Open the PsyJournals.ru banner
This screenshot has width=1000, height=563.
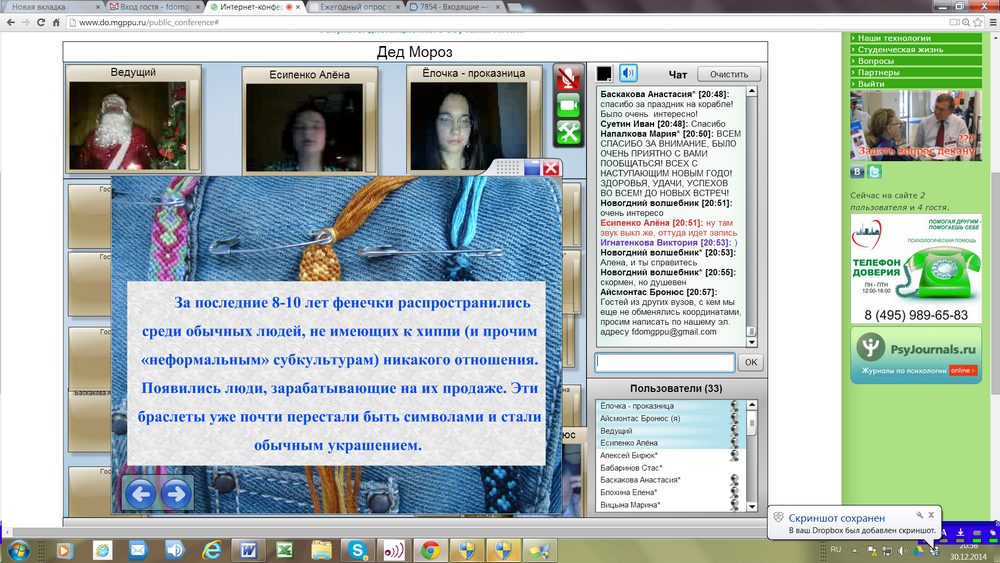click(916, 355)
